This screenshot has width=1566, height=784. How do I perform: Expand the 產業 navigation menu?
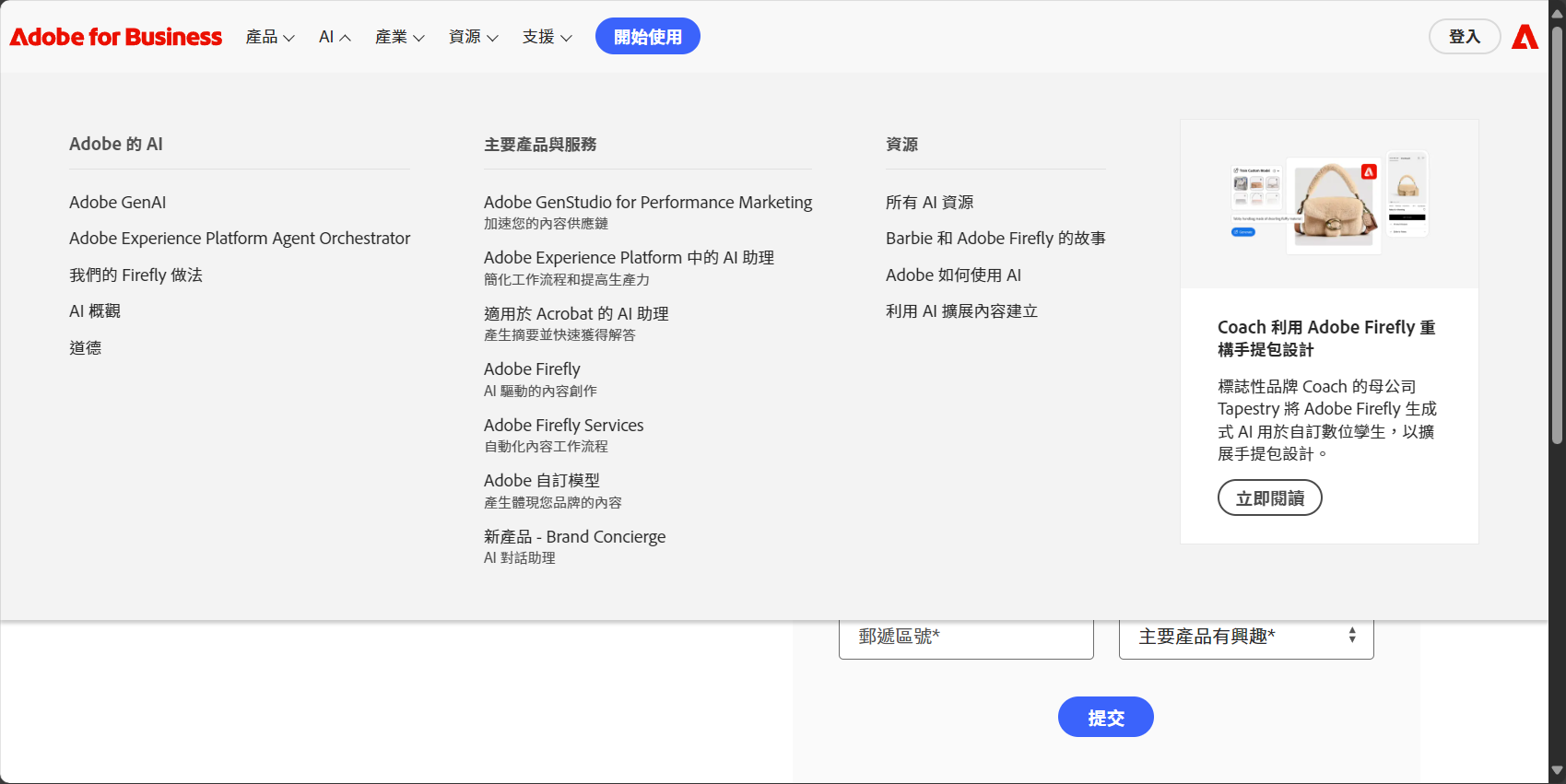pos(399,37)
